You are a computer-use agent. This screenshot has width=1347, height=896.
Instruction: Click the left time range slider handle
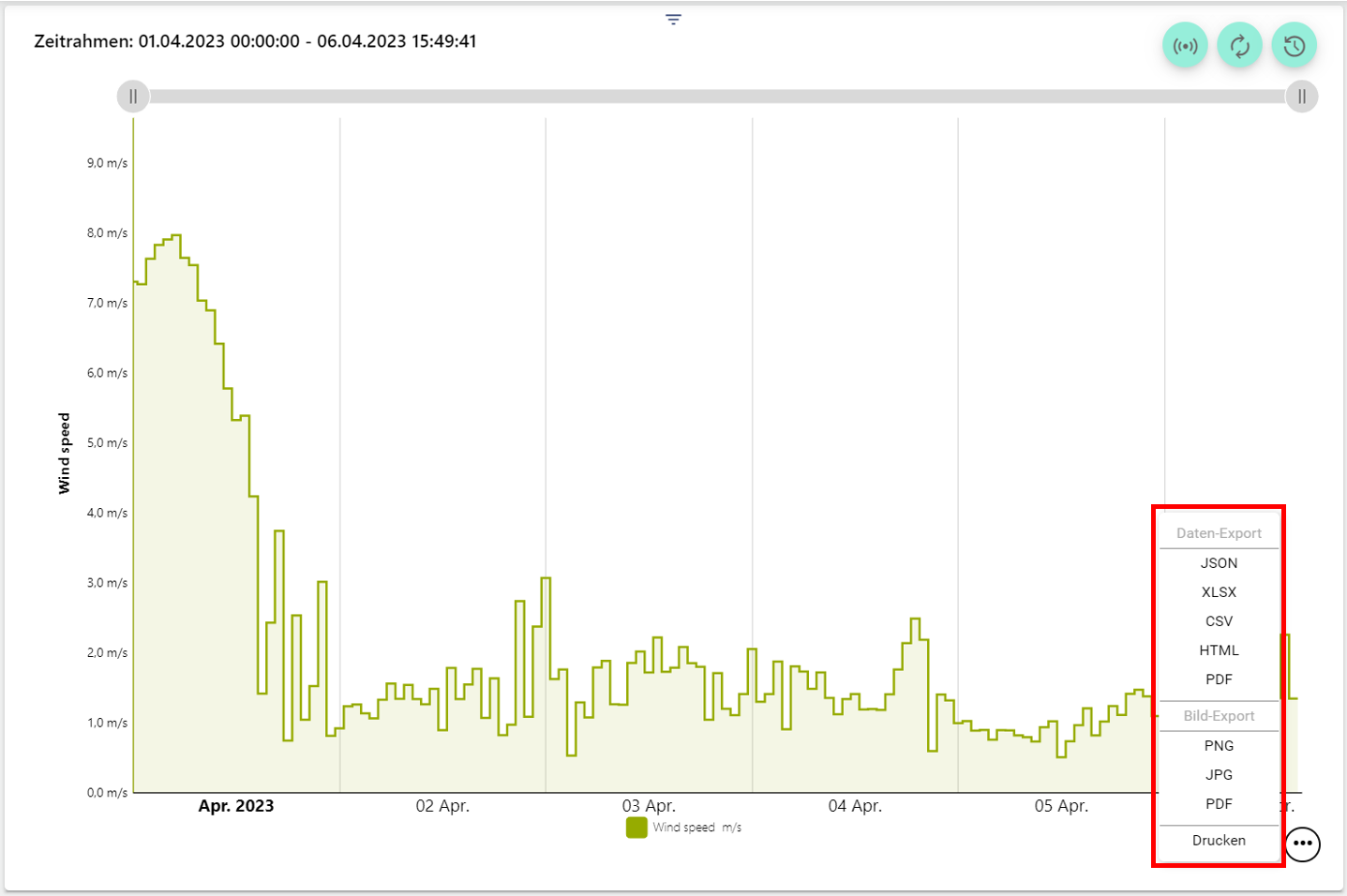pyautogui.click(x=133, y=97)
